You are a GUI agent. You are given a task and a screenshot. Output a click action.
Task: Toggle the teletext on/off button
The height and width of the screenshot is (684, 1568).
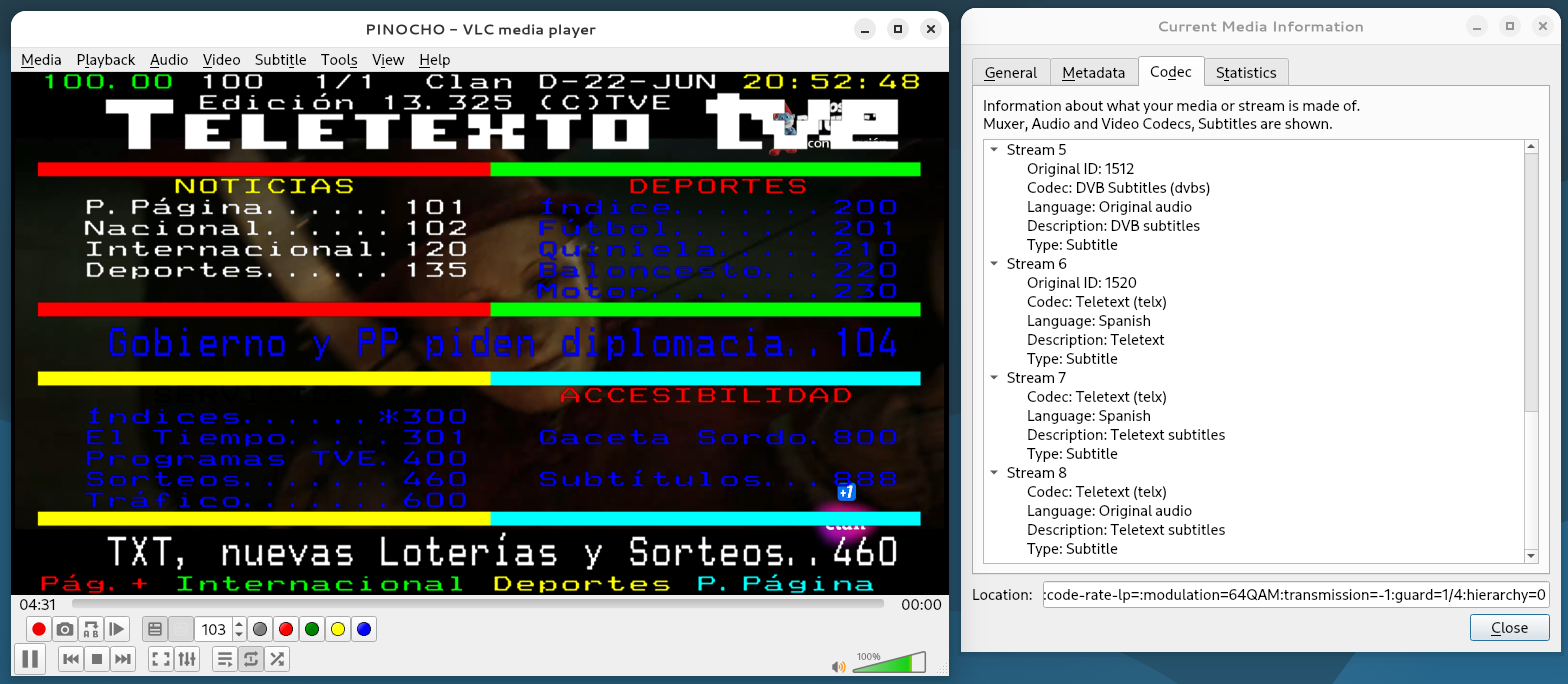click(155, 629)
